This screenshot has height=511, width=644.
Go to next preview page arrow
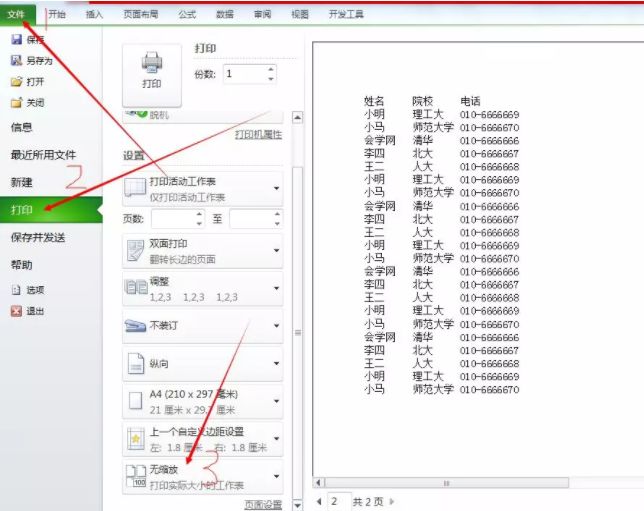pos(391,502)
